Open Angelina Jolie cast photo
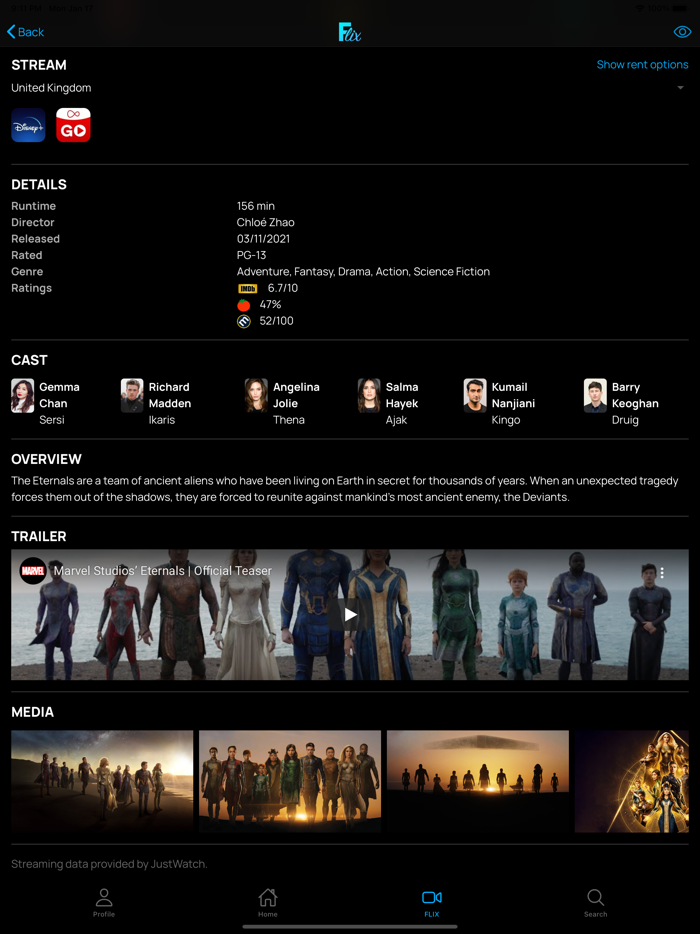This screenshot has width=700, height=934. coord(256,396)
